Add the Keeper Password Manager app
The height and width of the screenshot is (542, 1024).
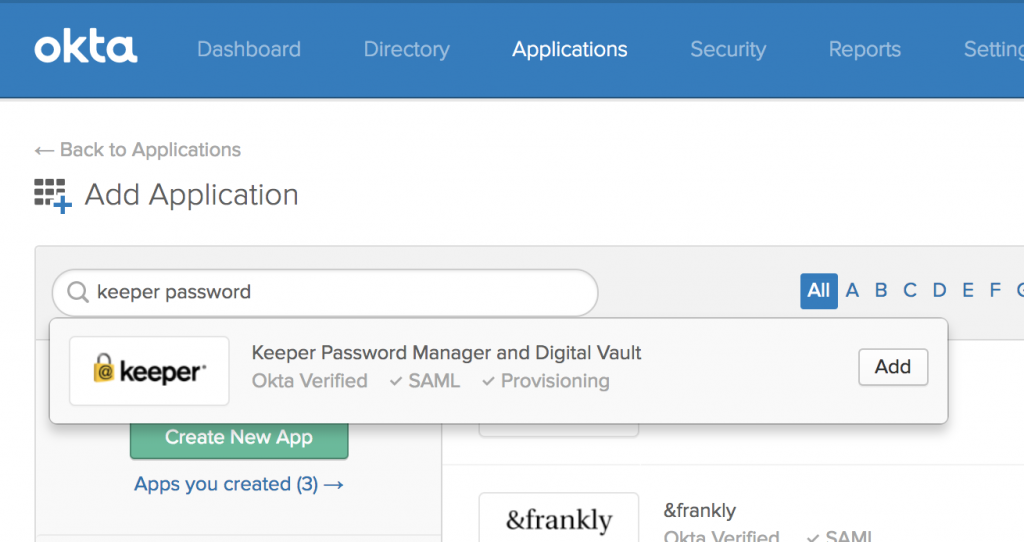point(893,367)
